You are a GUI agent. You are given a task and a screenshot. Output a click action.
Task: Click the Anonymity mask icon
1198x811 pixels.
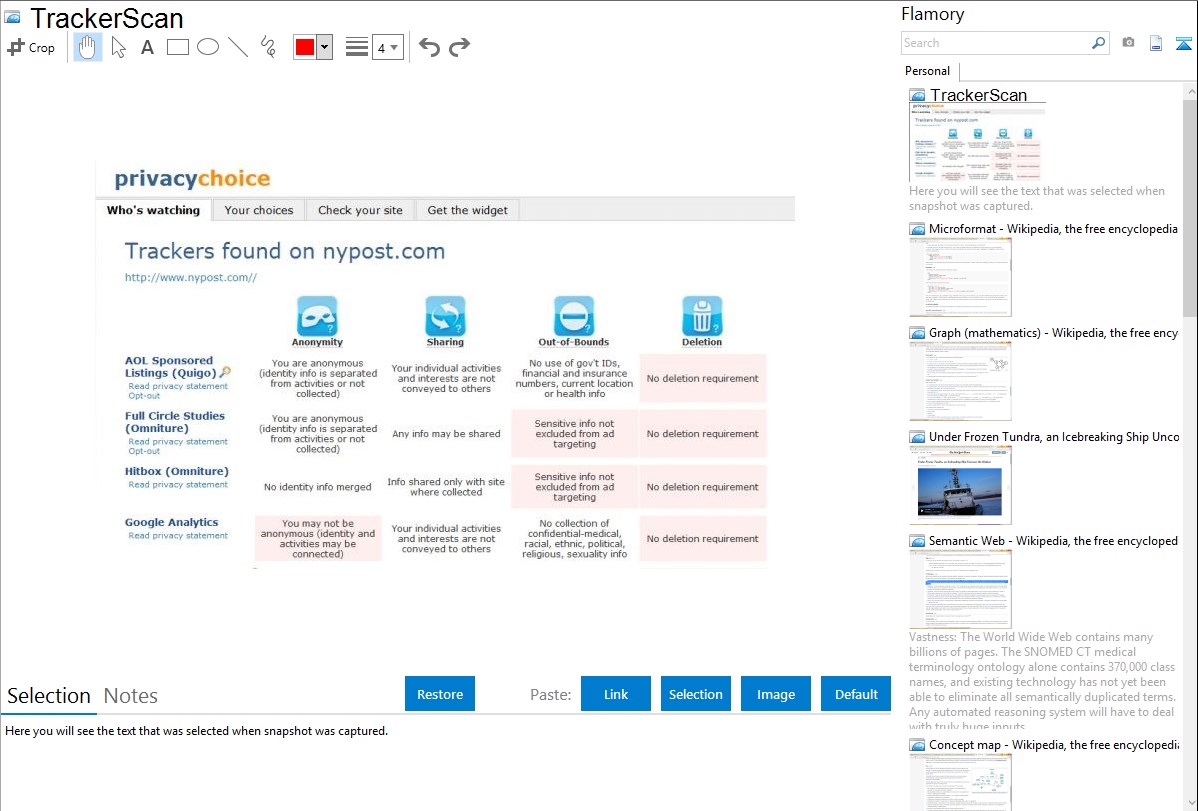pyautogui.click(x=317, y=315)
